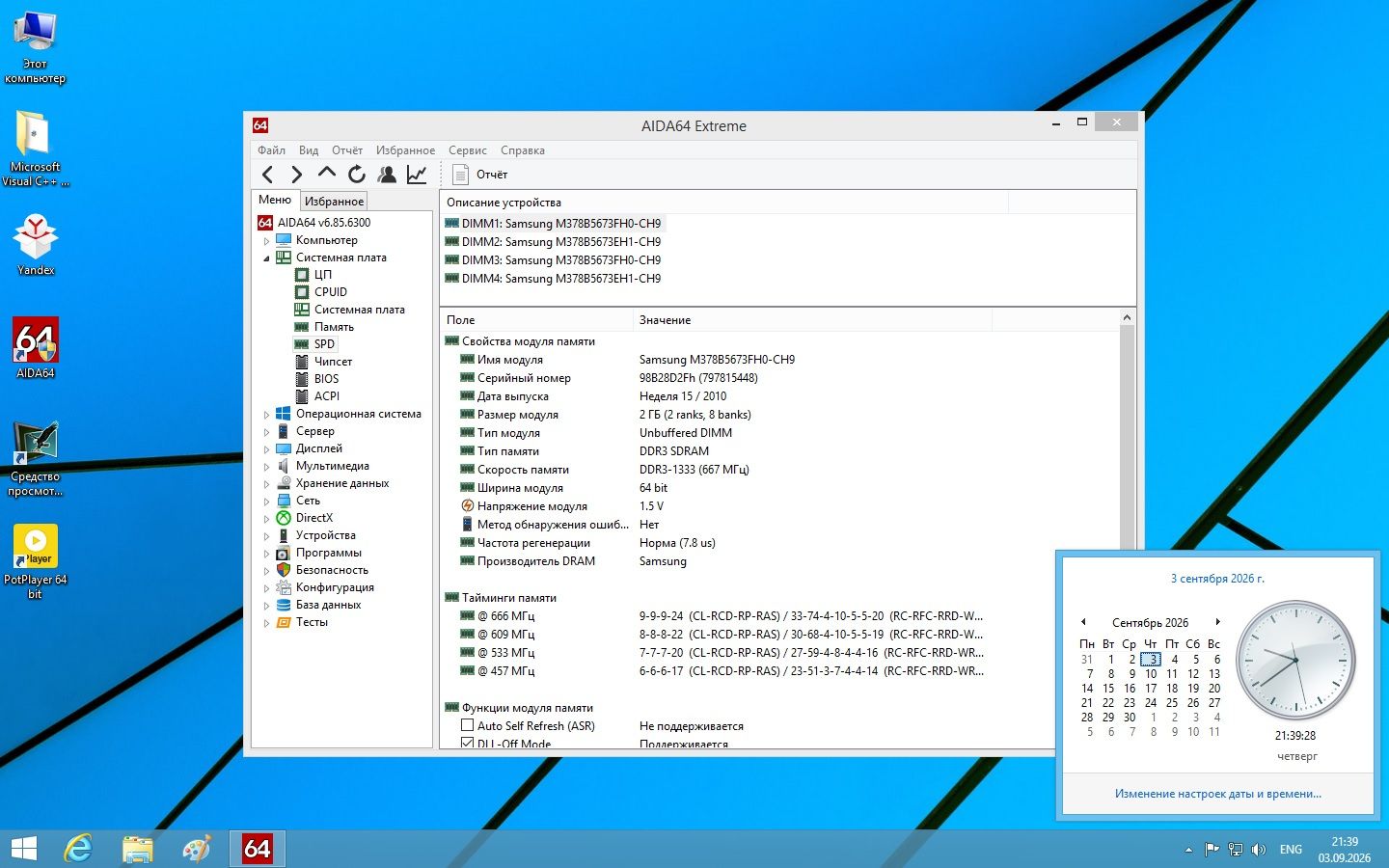Select day 15 in the calendar
Screen dimensions: 1389x868
click(x=1108, y=689)
